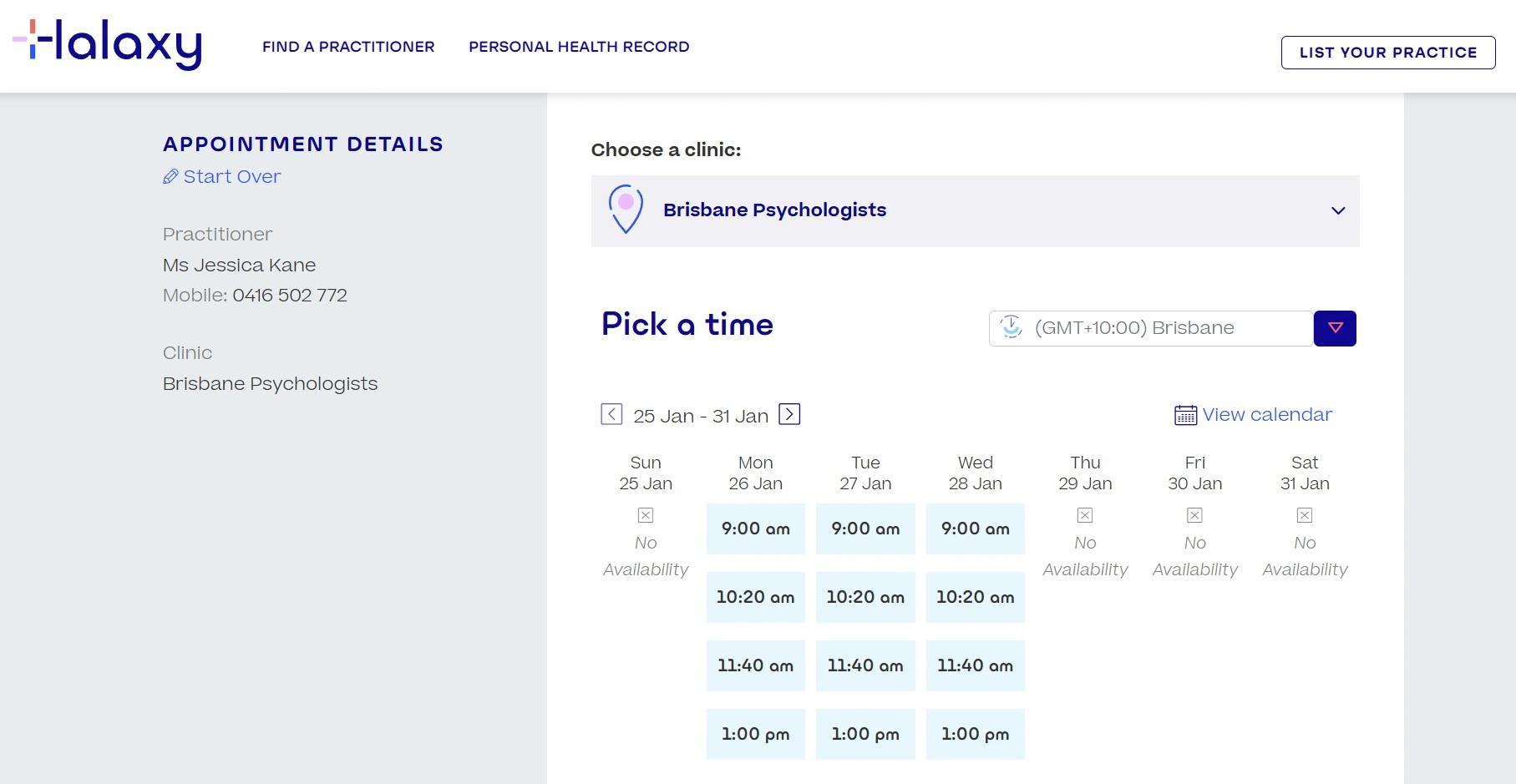This screenshot has width=1516, height=784.
Task: Click the crossed box under Thu 29 Jan
Action: click(x=1085, y=514)
